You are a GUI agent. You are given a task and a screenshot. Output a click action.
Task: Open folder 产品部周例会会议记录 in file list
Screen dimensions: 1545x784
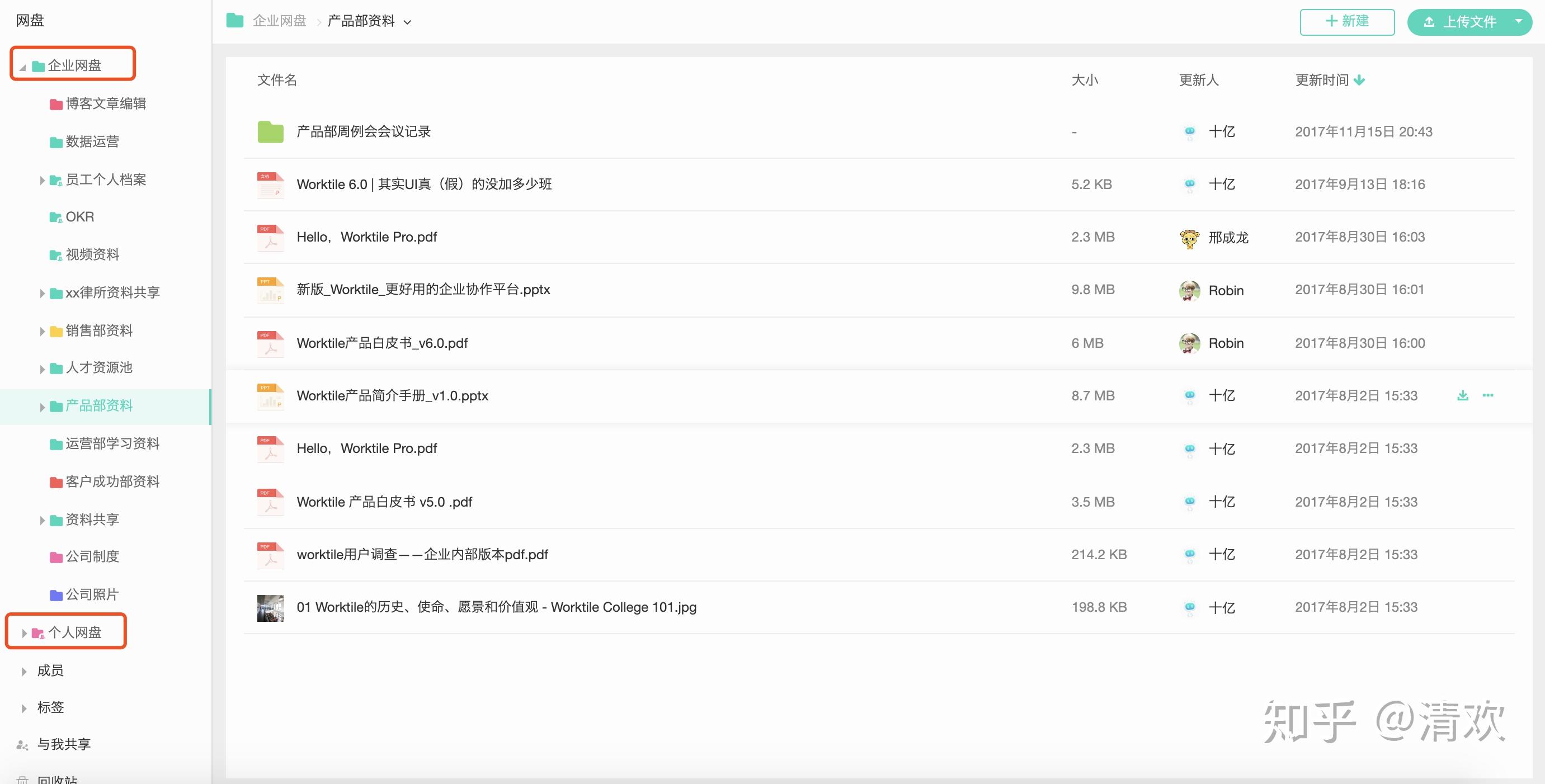coord(364,131)
